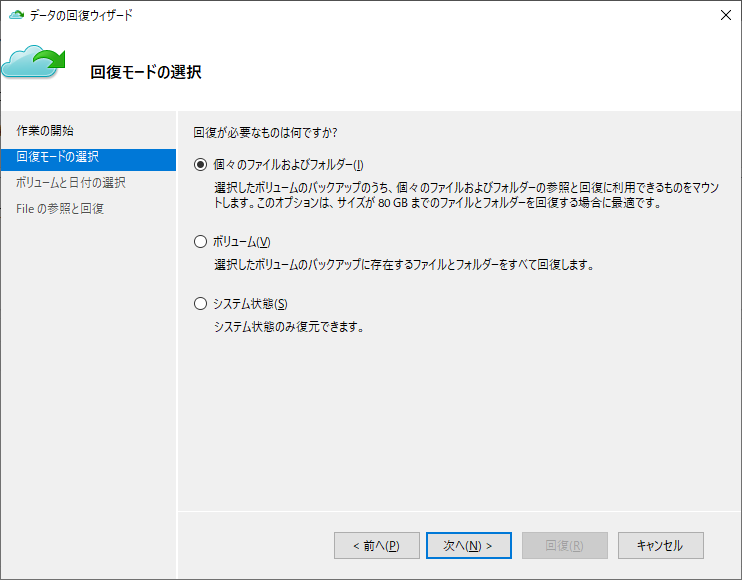Click the キャンセル button
This screenshot has height=580, width=742.
tap(661, 545)
